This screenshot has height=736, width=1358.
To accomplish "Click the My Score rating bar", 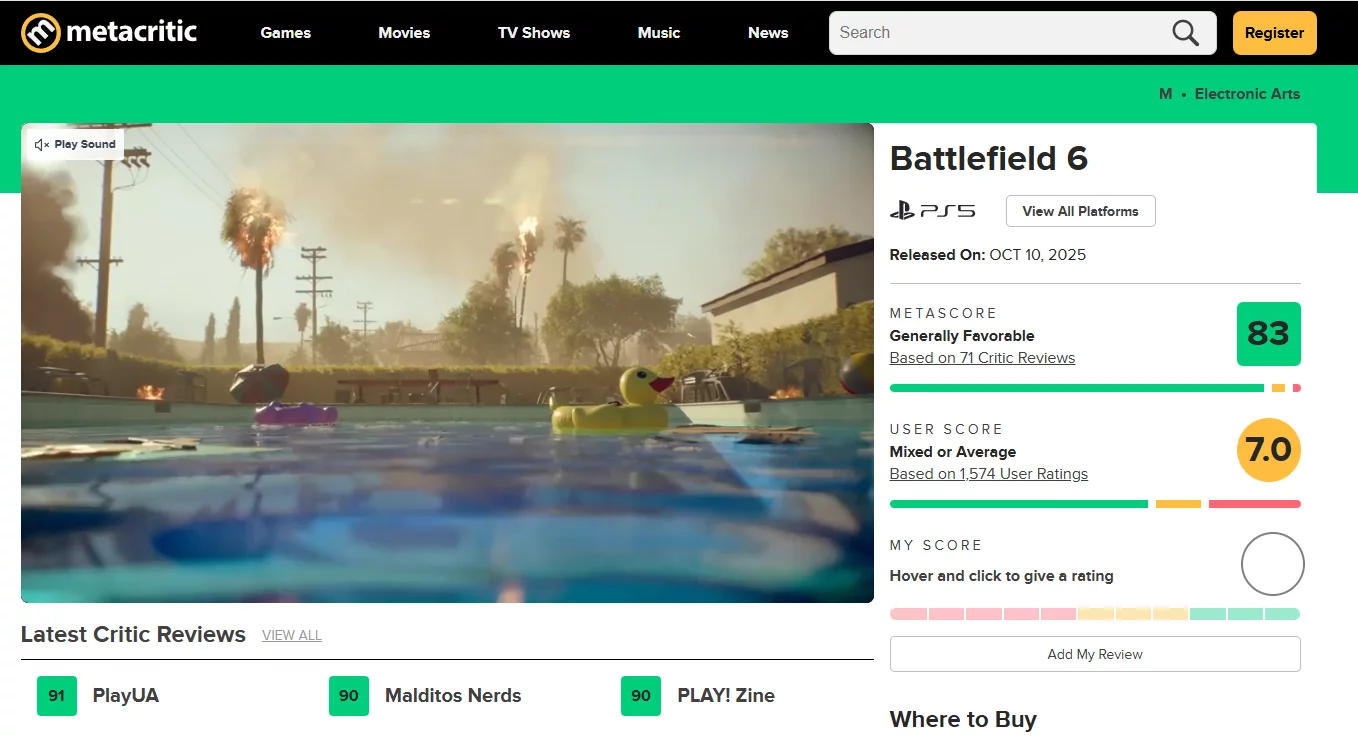I will (x=1095, y=614).
